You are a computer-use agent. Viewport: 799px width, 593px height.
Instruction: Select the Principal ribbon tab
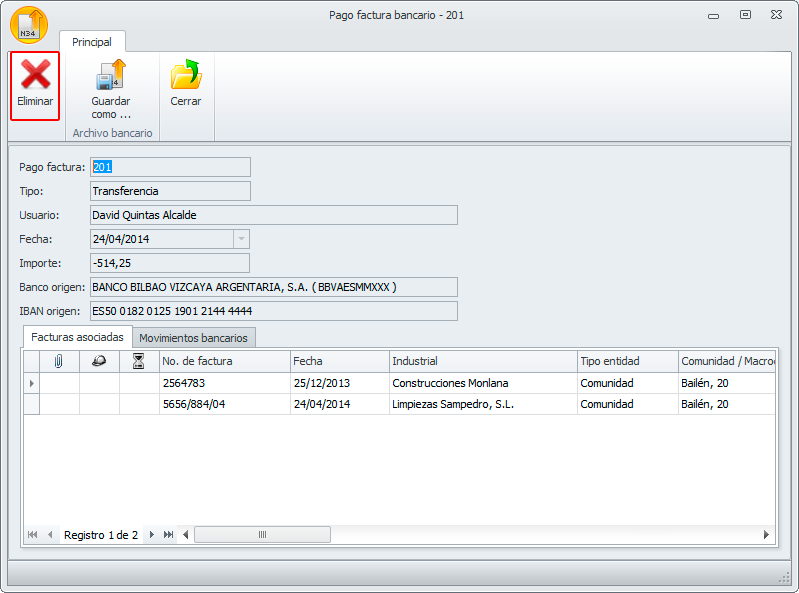[92, 42]
